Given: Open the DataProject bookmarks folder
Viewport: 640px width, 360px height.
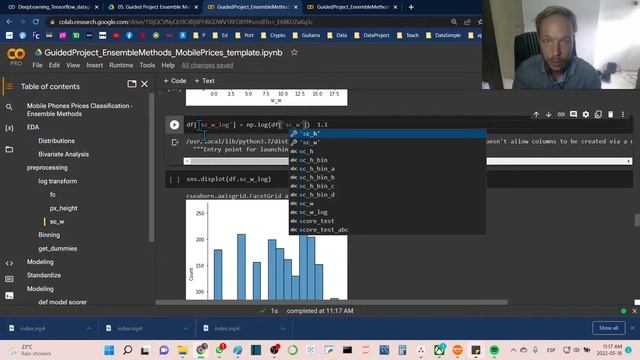Looking at the screenshot, I should tap(372, 36).
